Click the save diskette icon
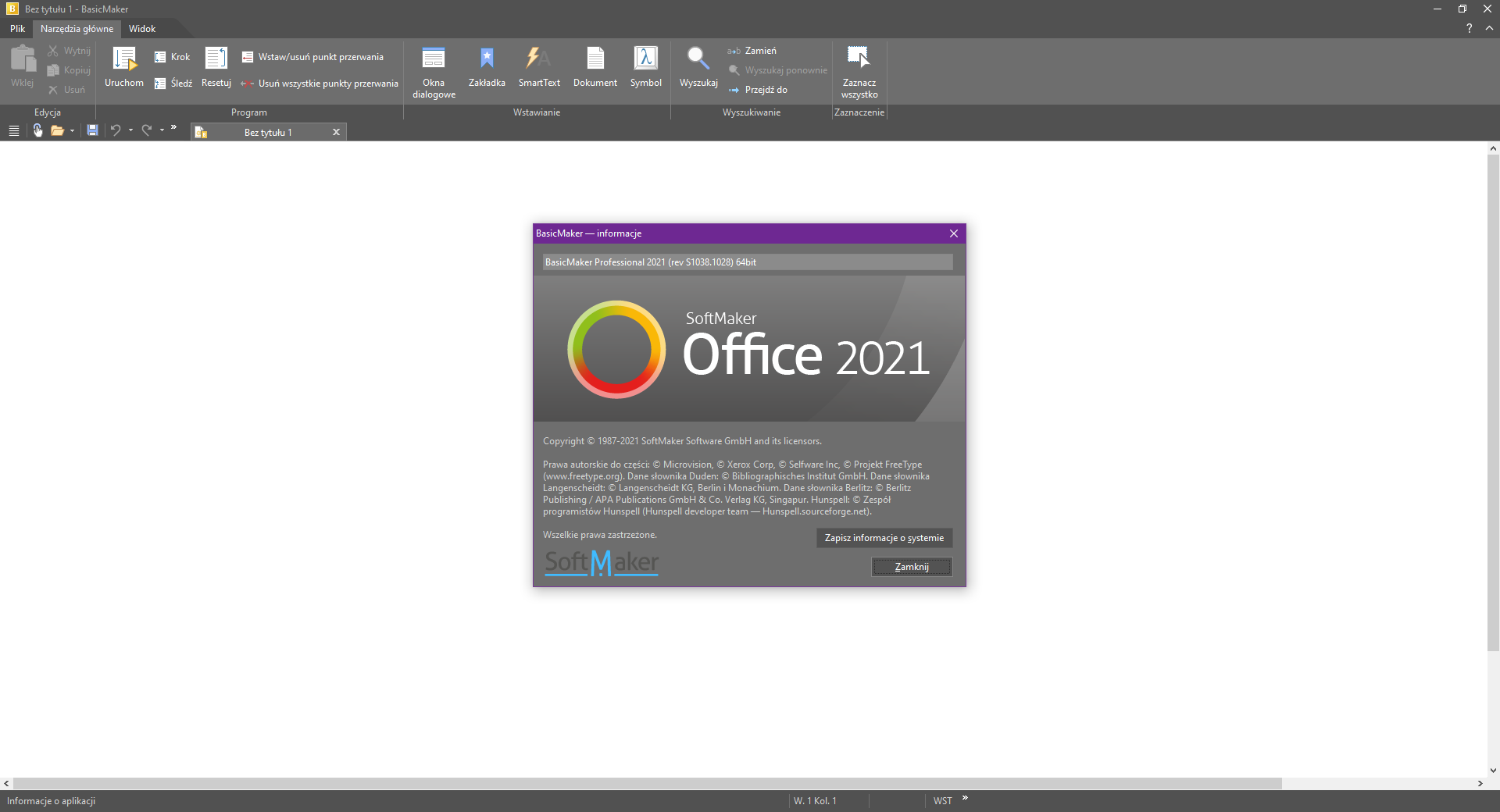 click(x=92, y=130)
